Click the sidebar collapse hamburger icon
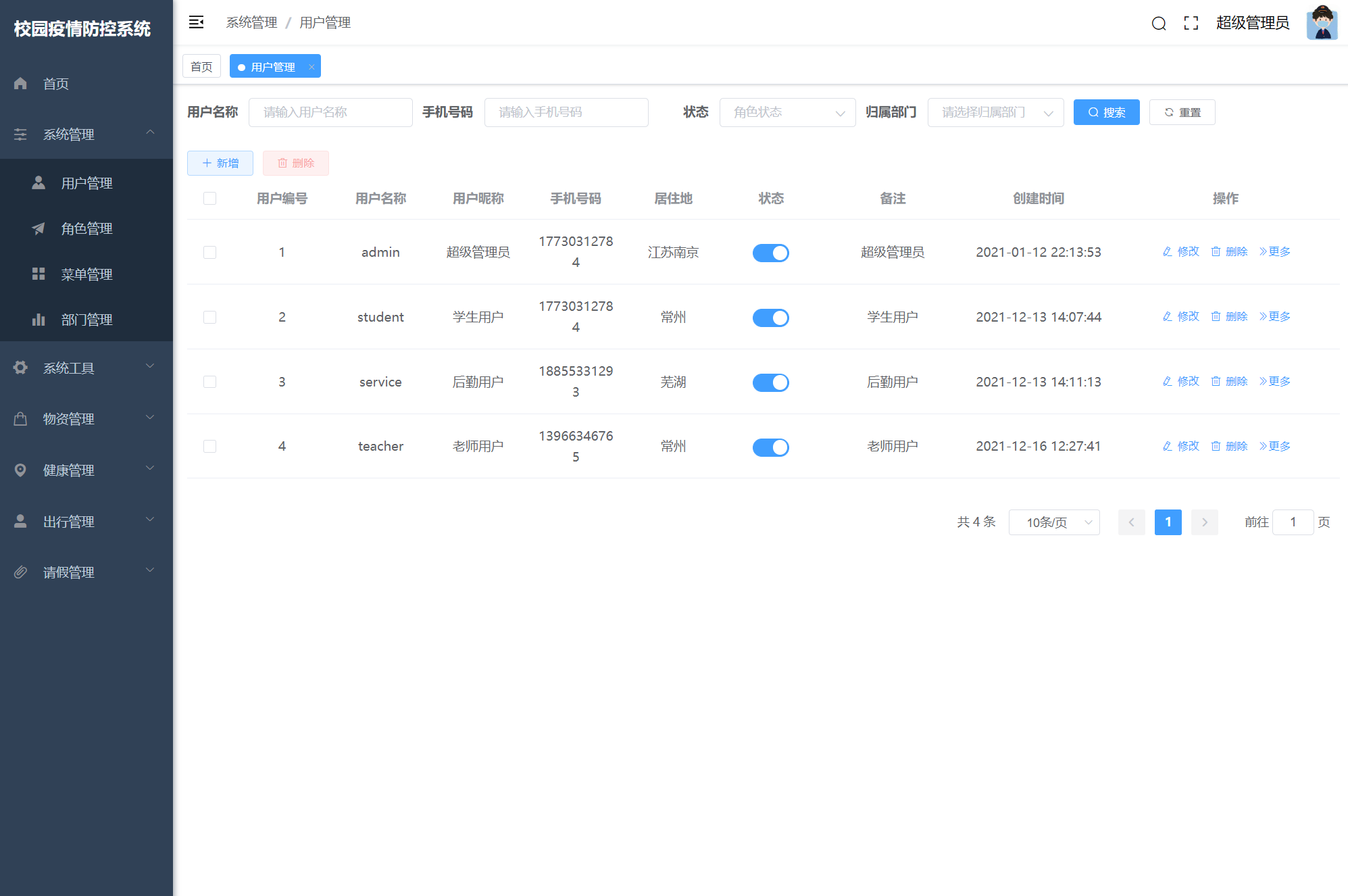 [196, 22]
